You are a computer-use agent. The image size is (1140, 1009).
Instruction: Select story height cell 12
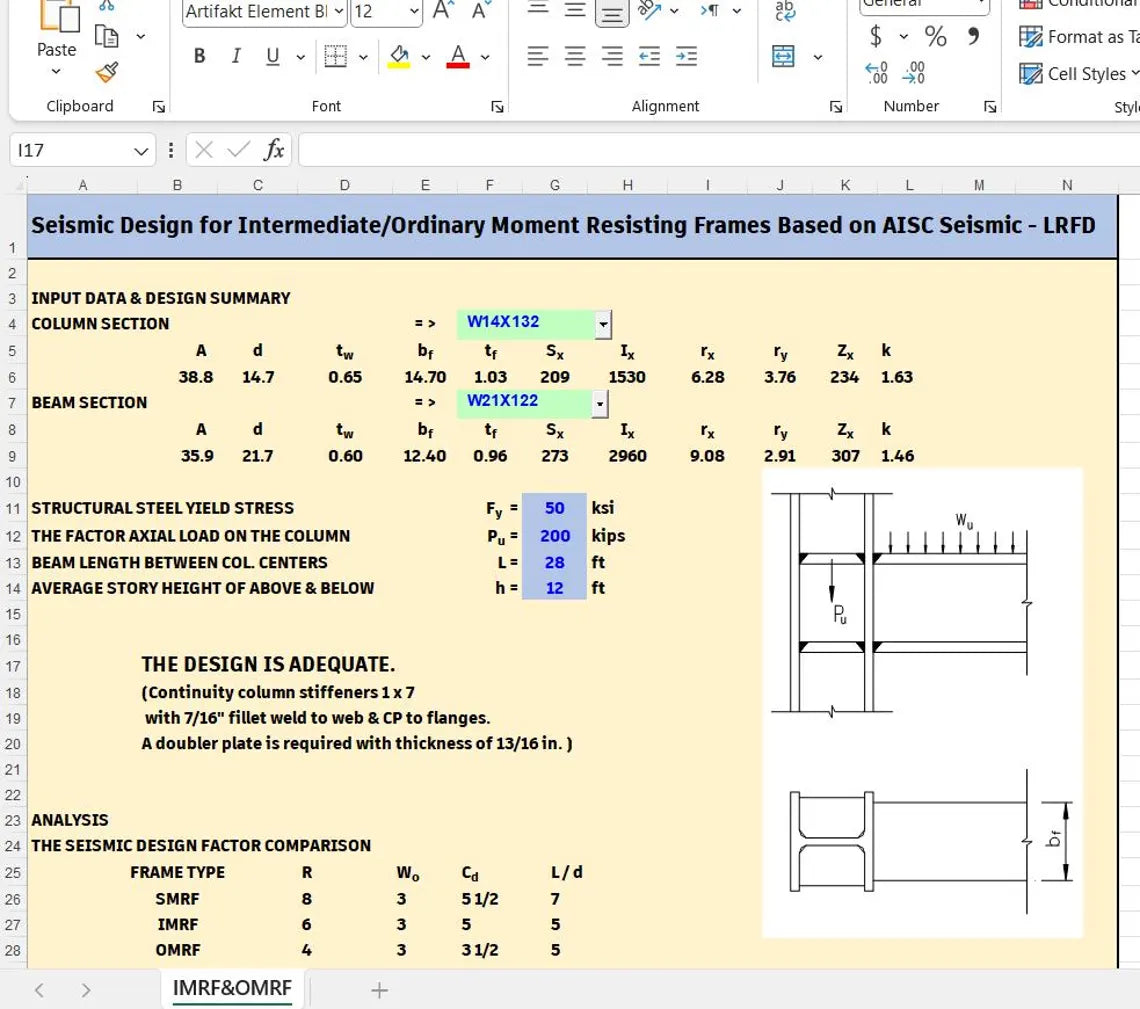coord(554,587)
